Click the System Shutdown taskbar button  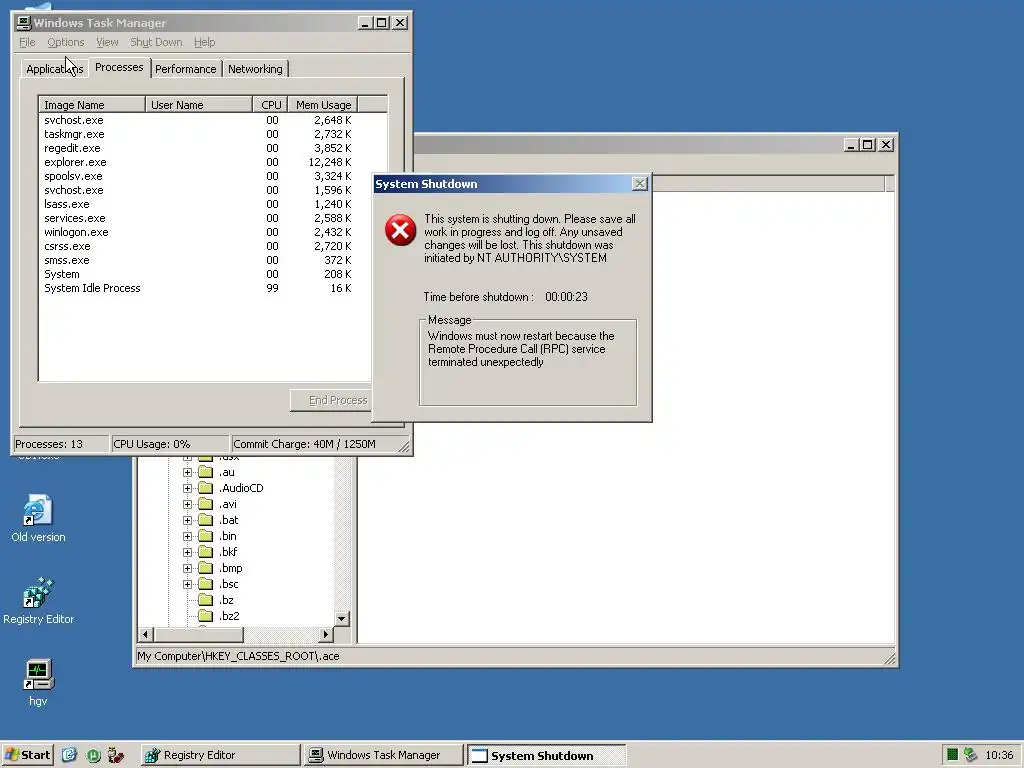click(x=546, y=756)
